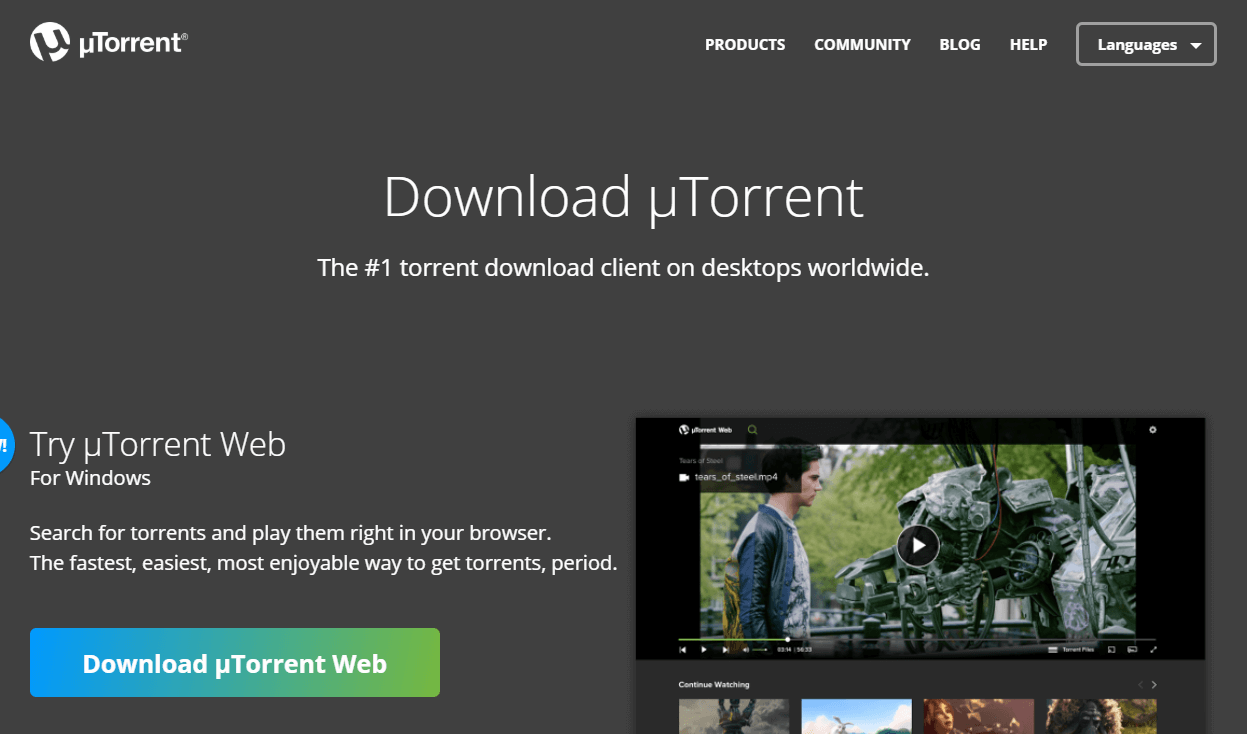Open fourth Continue Watching thumbnail with furry creature
Viewport: 1247px width, 734px height.
(x=1101, y=716)
